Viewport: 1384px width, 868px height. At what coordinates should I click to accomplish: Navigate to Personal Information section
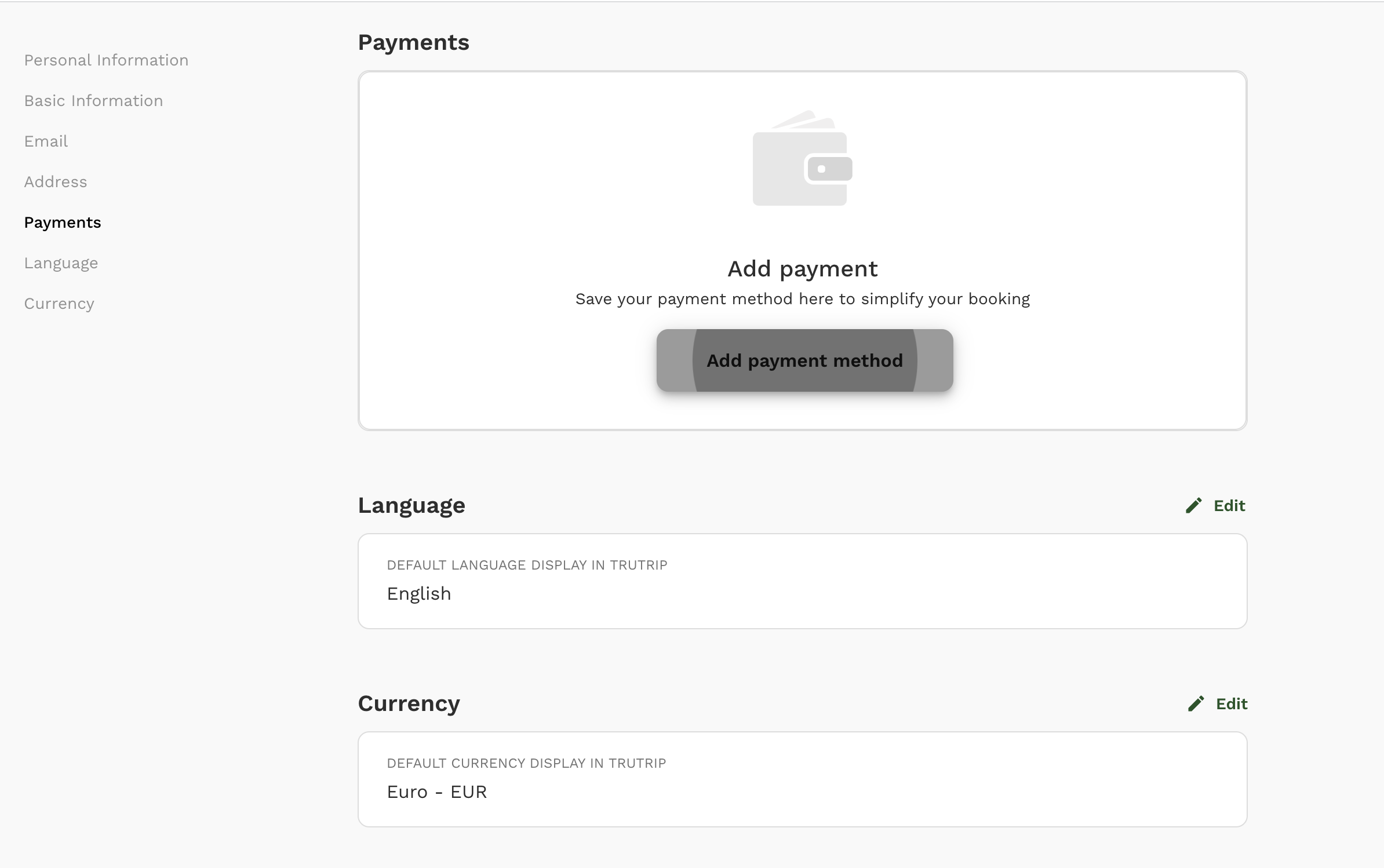click(x=106, y=60)
